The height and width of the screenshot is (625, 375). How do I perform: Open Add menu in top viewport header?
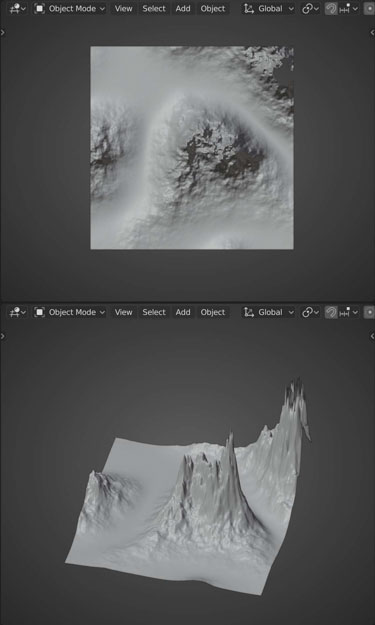point(183,8)
